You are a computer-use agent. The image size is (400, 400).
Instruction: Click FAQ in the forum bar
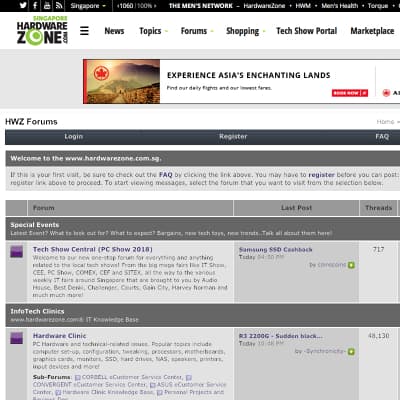[382, 136]
